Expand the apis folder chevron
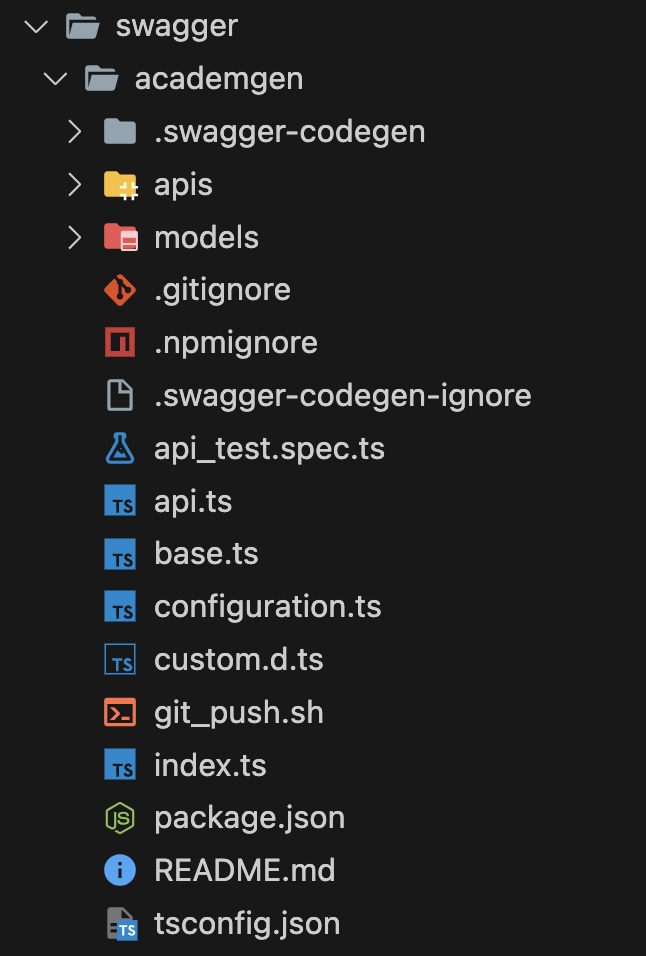The height and width of the screenshot is (956, 646). (x=74, y=185)
